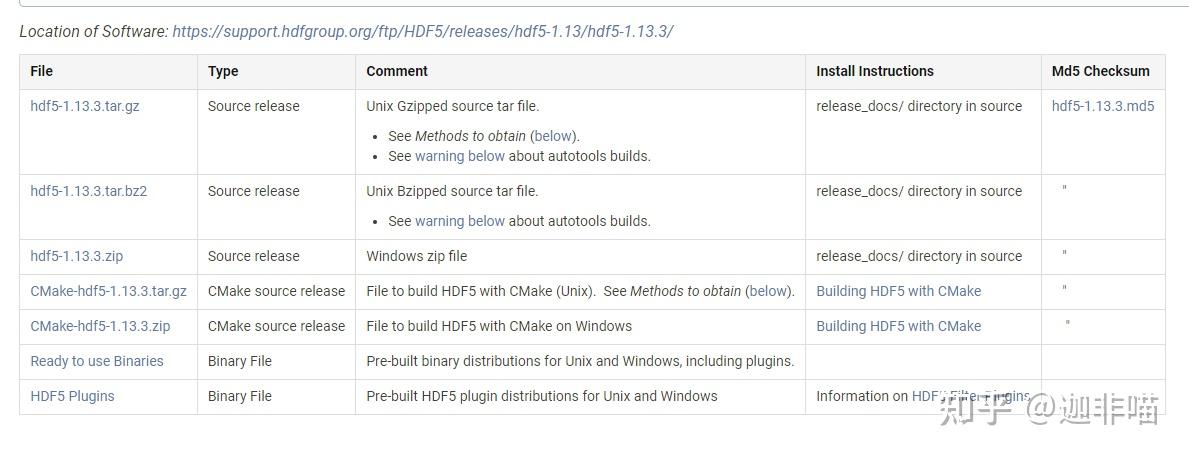
Task: Click the File column header
Action: point(42,71)
